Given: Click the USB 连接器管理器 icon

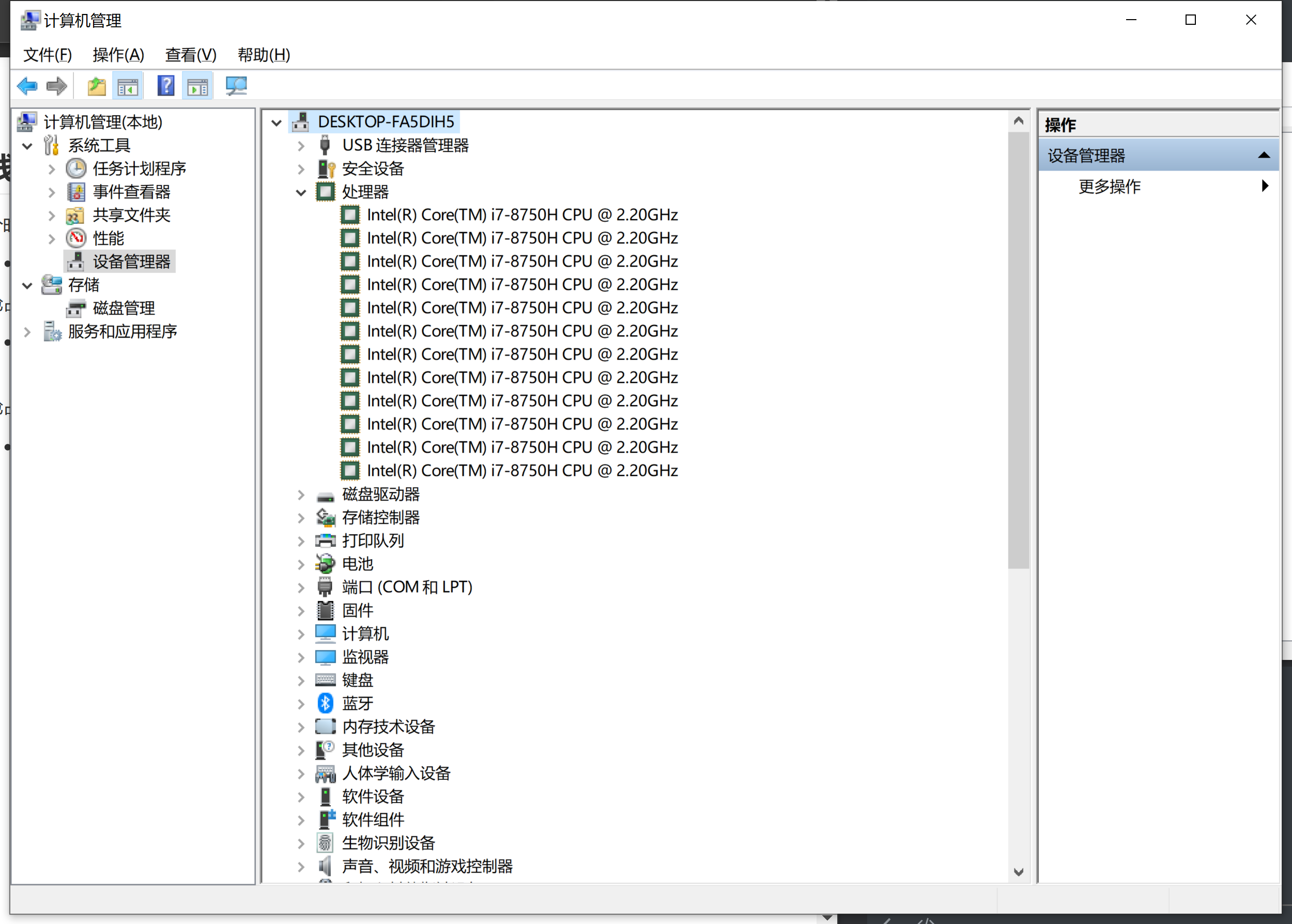Looking at the screenshot, I should [325, 145].
